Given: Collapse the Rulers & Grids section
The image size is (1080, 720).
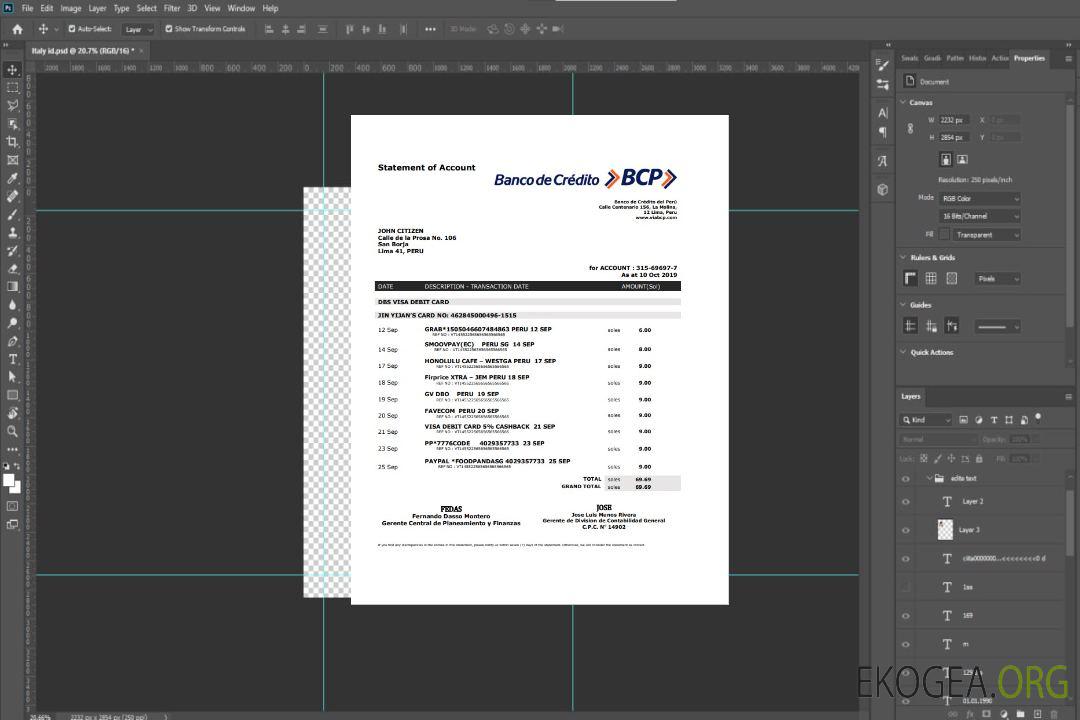Looking at the screenshot, I should pyautogui.click(x=904, y=257).
